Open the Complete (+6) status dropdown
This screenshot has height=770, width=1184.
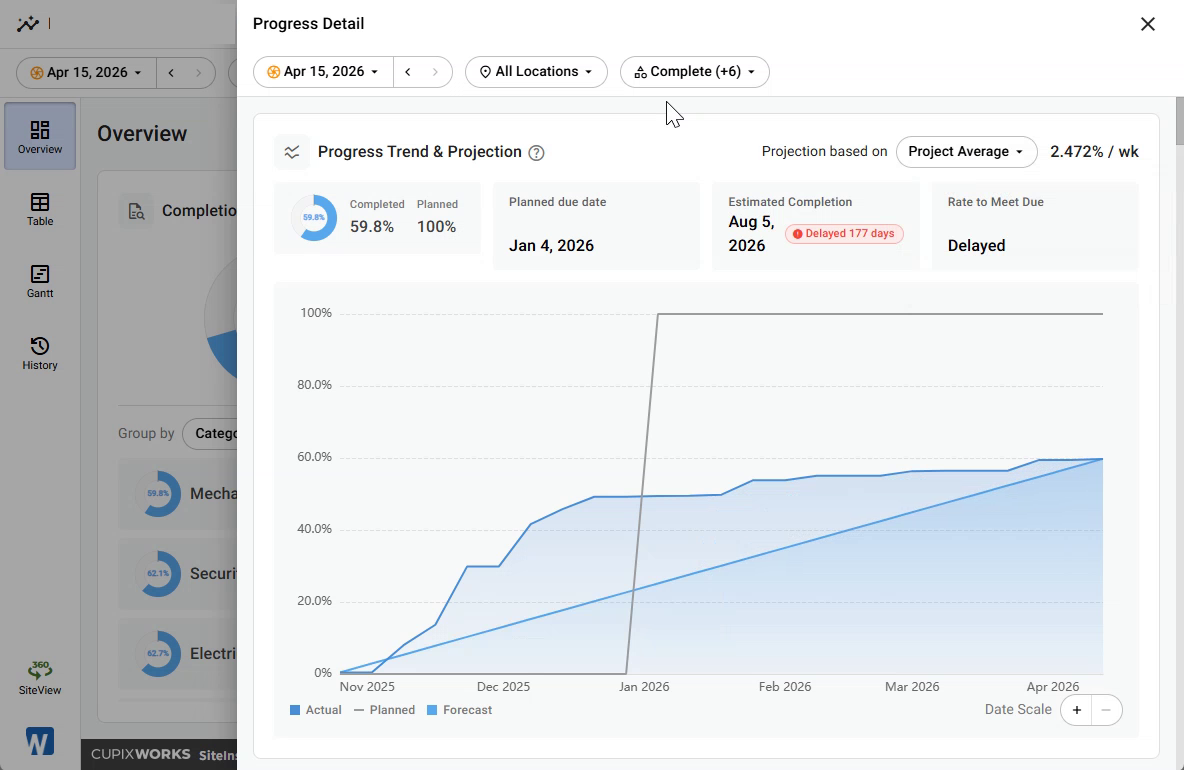coord(695,72)
